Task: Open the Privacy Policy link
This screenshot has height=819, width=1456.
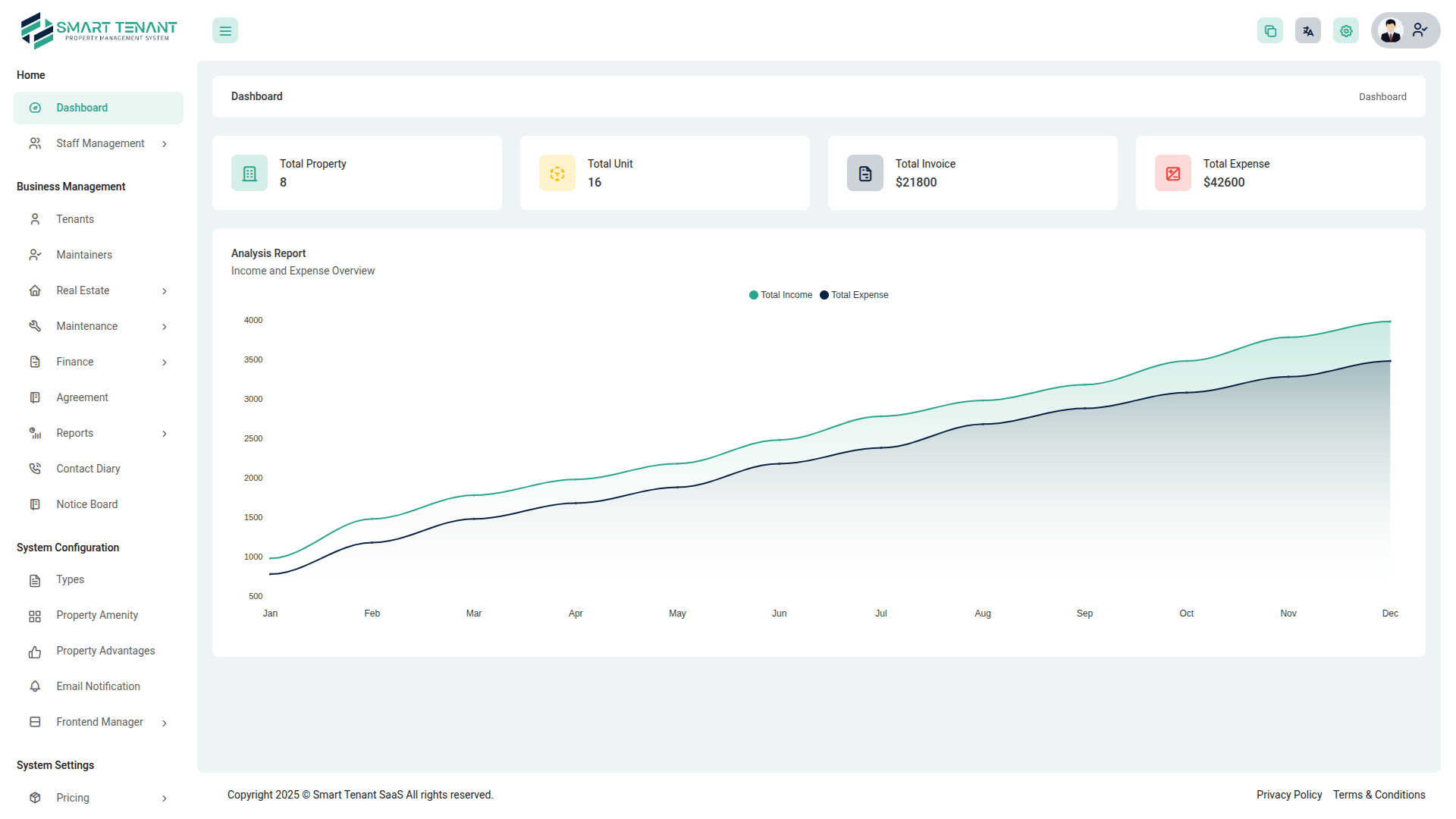Action: tap(1288, 795)
